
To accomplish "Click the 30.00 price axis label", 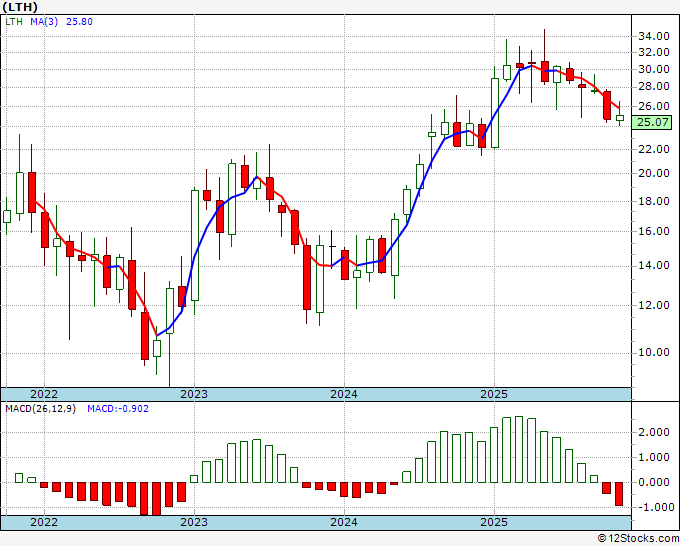I will [654, 69].
